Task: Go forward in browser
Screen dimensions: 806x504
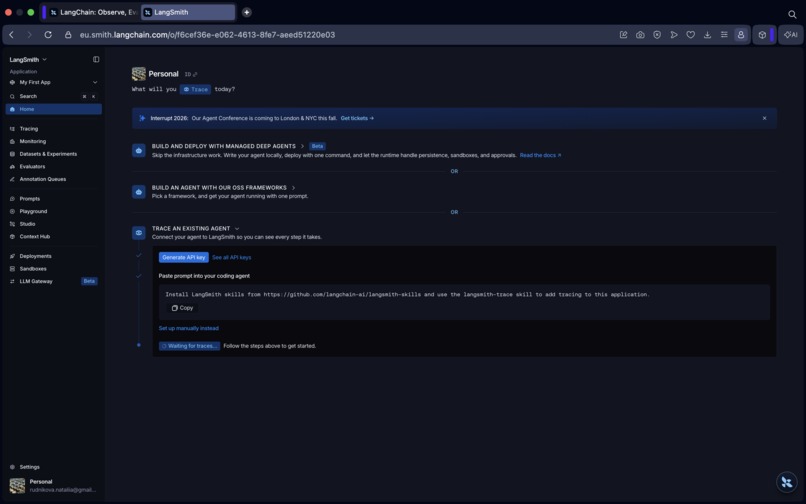Action: point(29,34)
